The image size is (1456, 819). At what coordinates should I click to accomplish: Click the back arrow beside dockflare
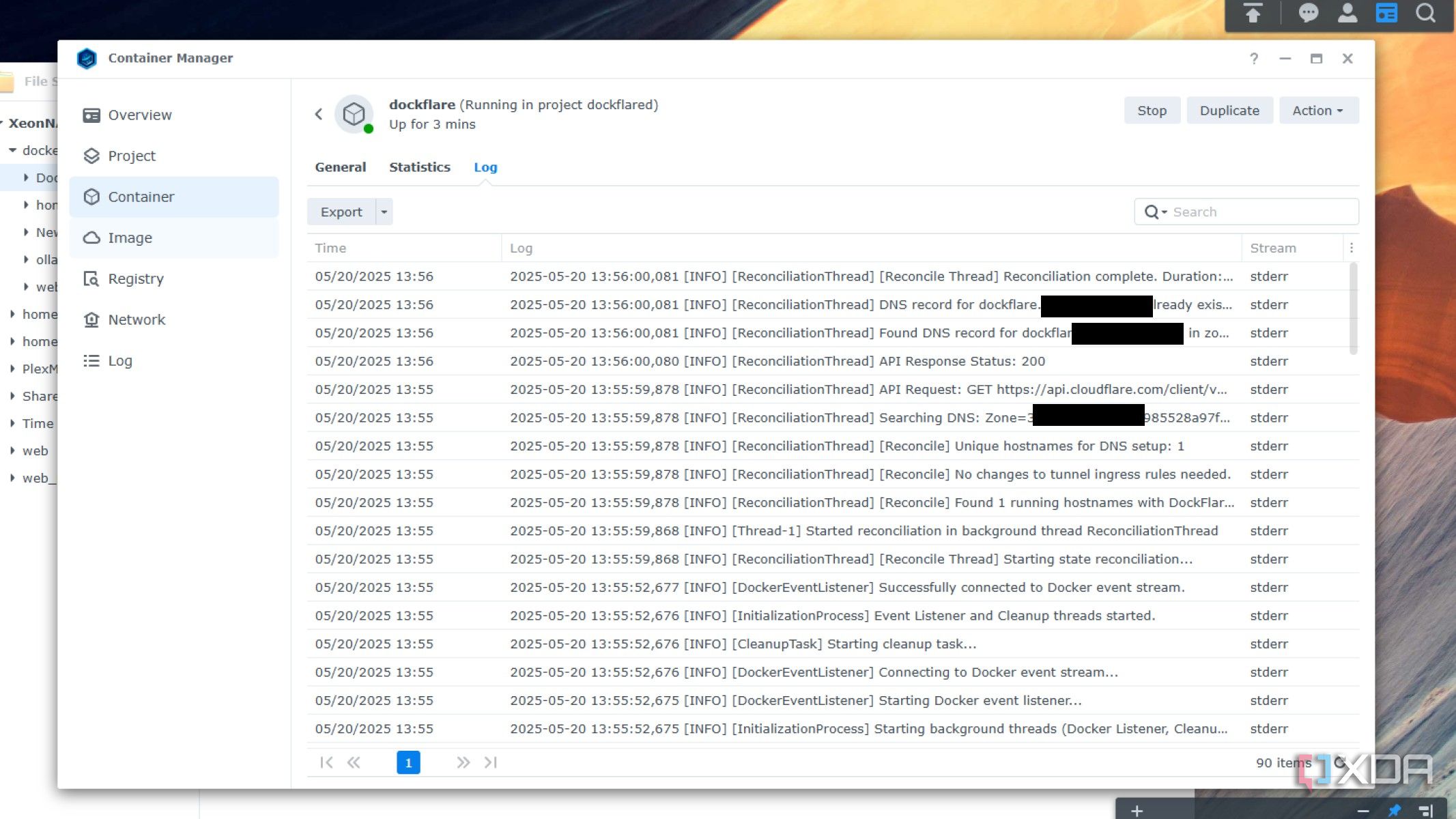point(318,114)
